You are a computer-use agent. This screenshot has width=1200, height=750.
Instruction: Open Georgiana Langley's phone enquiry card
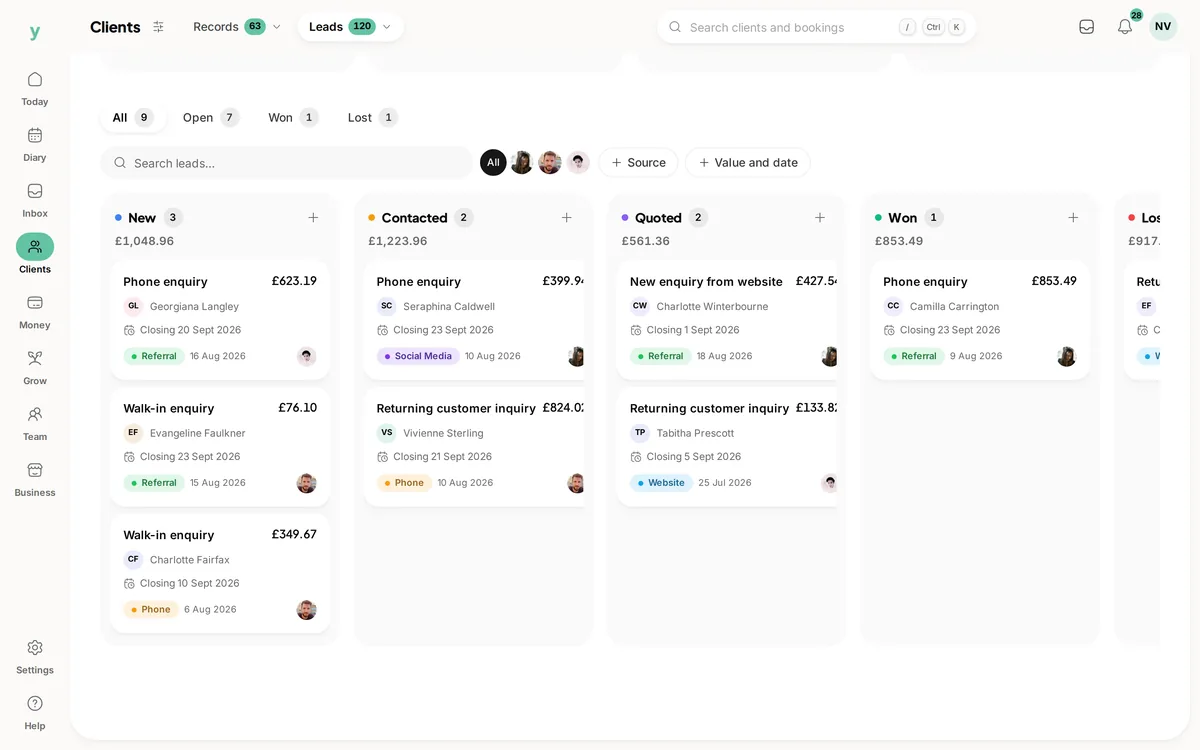tap(220, 320)
